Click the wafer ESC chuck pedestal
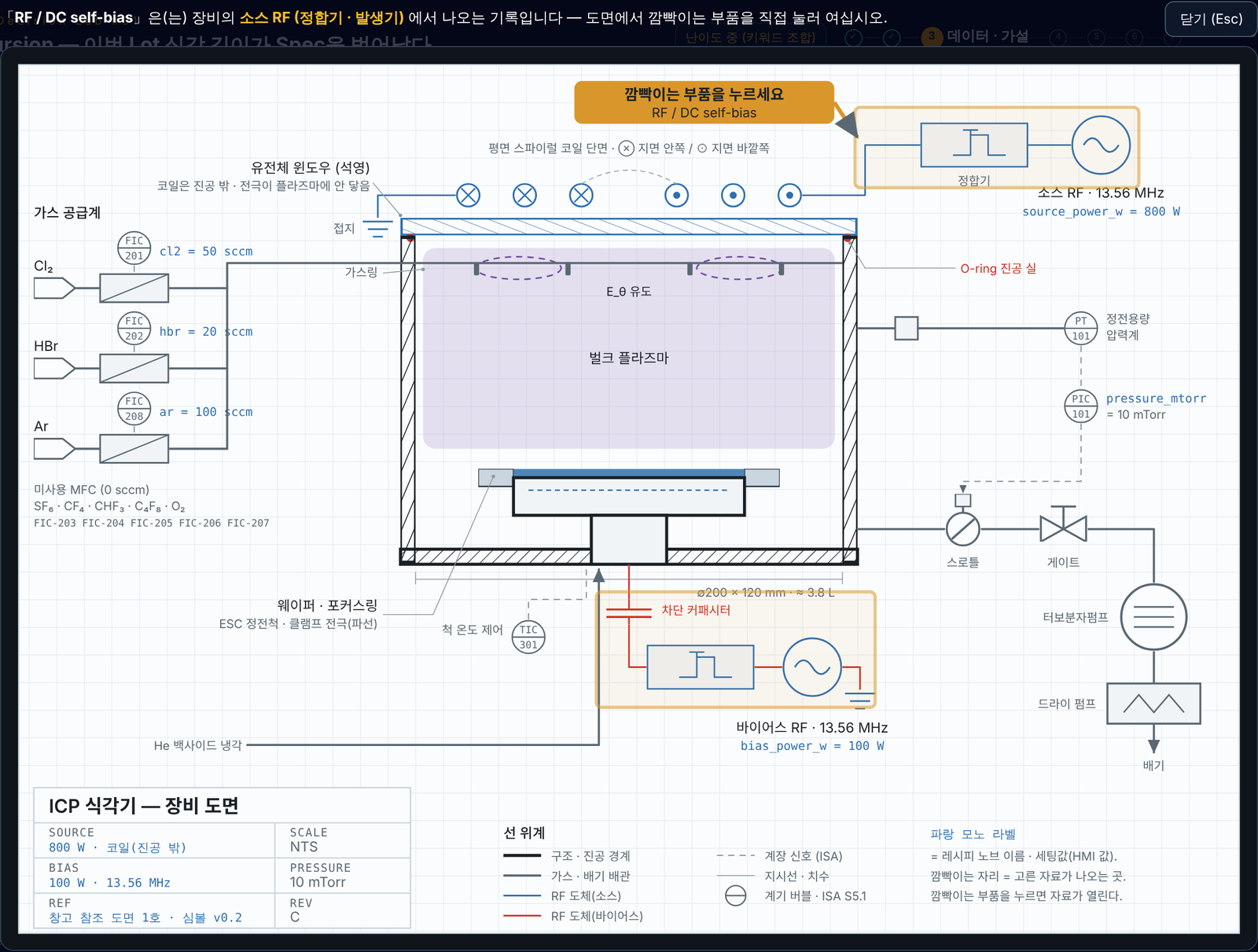Screen dimensions: 1258x952 tap(629, 495)
